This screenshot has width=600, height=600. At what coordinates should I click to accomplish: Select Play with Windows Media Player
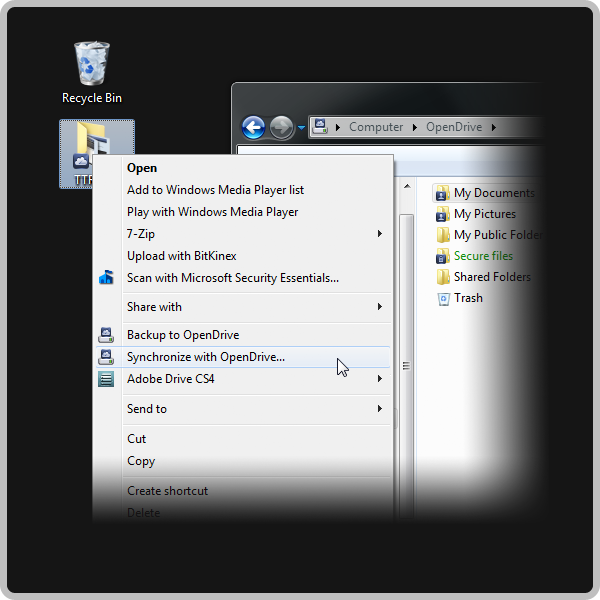coord(243,212)
